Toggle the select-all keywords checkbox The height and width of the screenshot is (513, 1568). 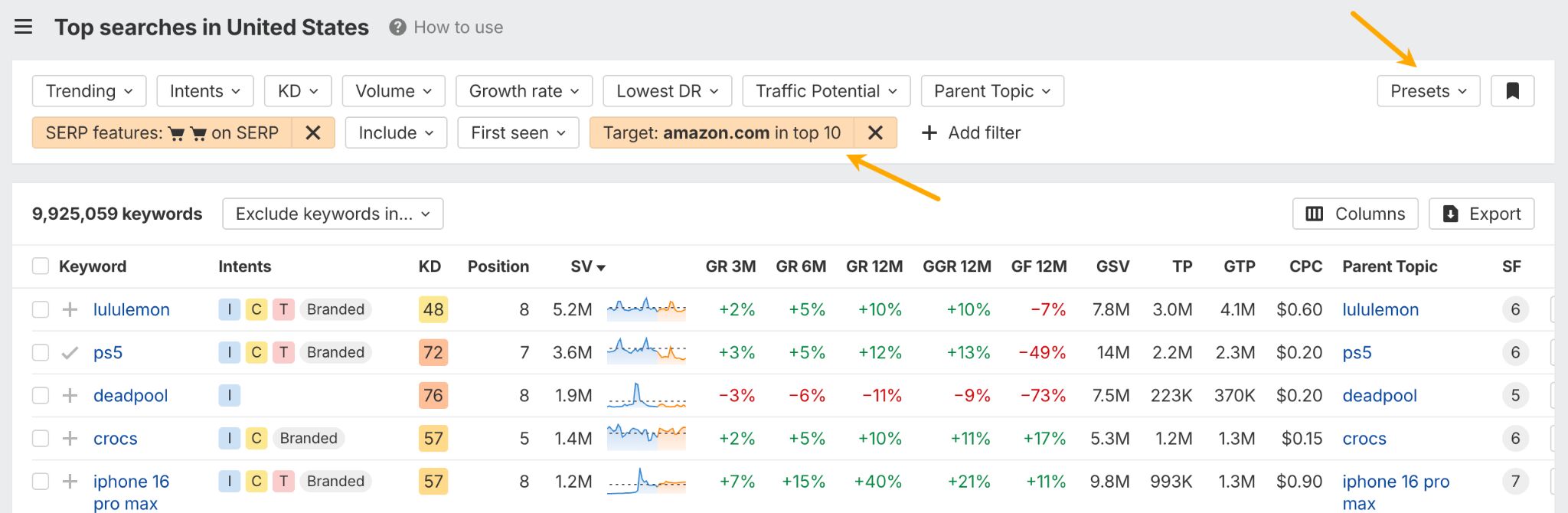[41, 266]
